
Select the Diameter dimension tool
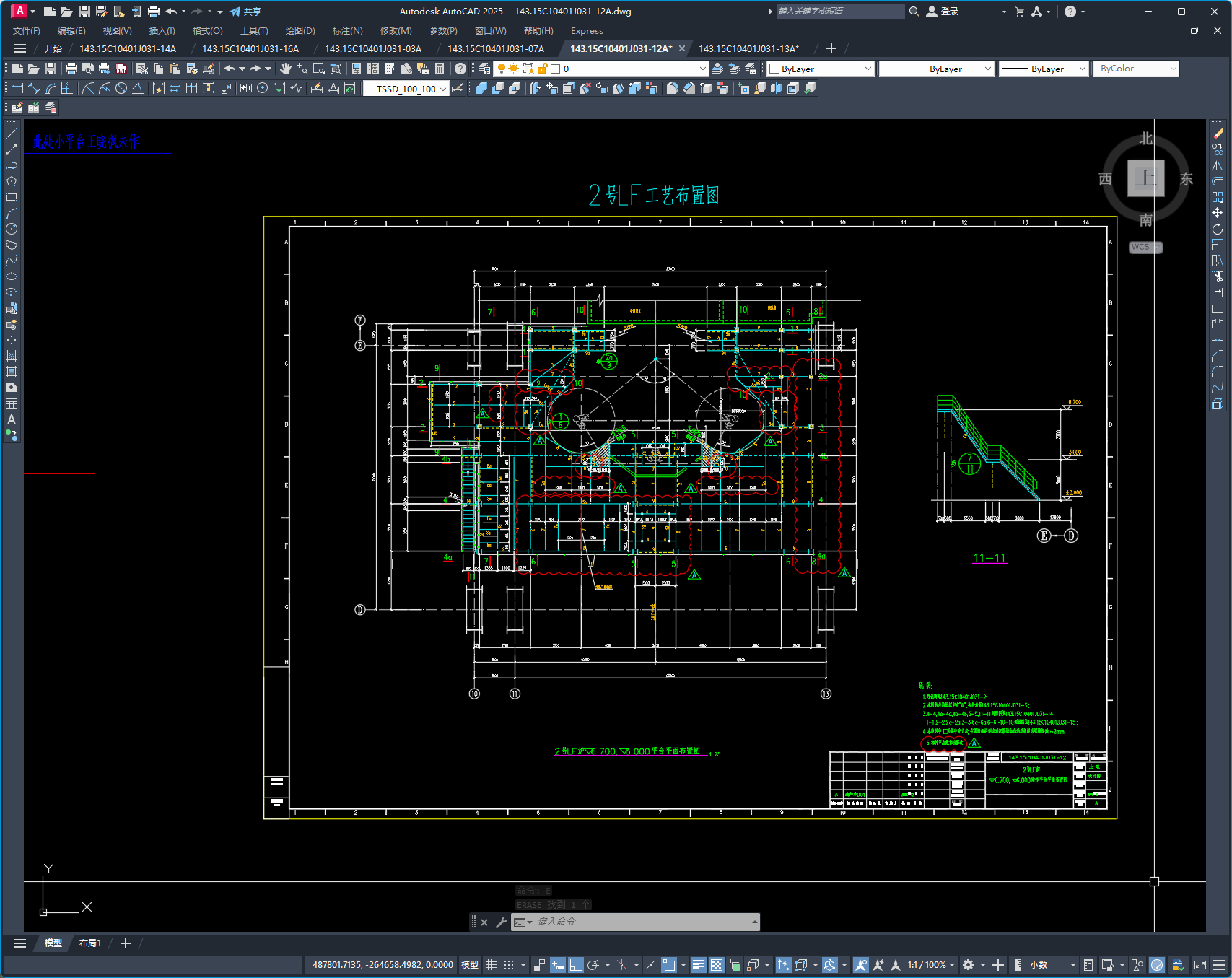[x=121, y=88]
